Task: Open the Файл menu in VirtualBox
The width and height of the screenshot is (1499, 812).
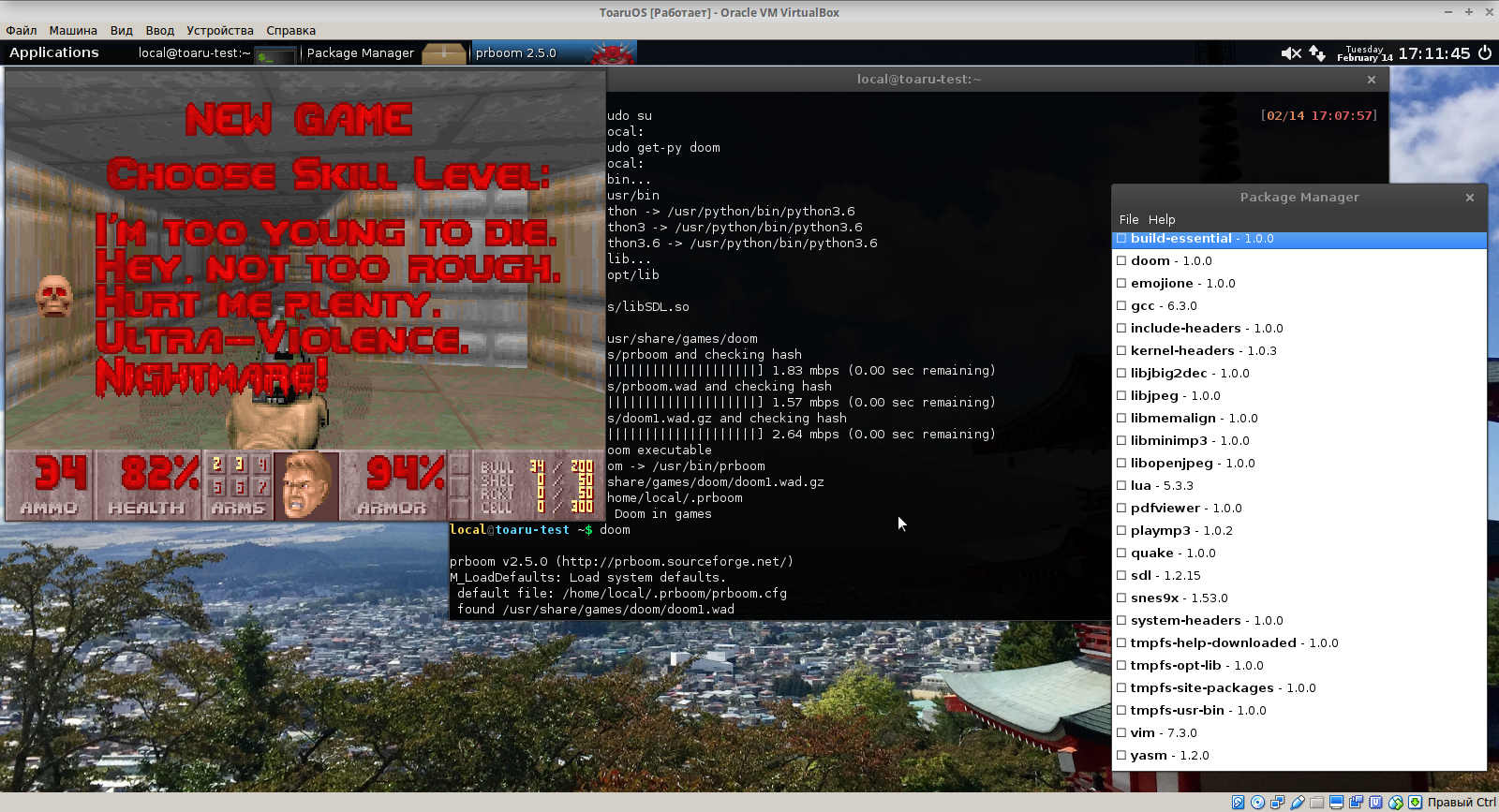Action: [x=22, y=31]
